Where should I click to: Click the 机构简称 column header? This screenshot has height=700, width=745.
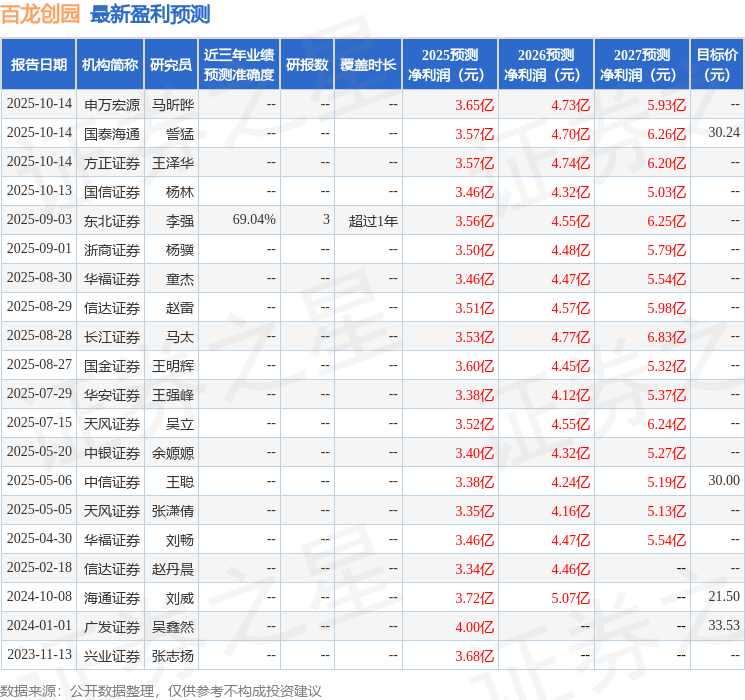pyautogui.click(x=110, y=65)
